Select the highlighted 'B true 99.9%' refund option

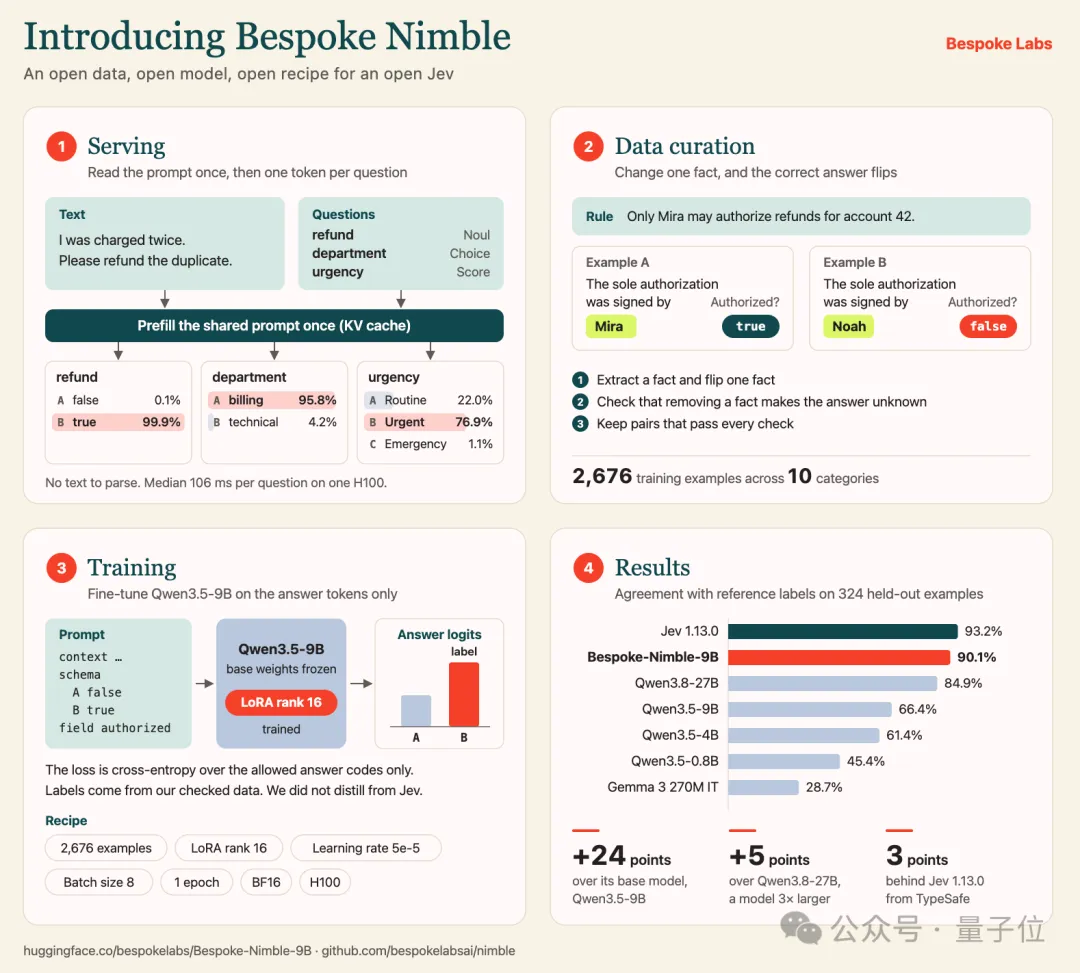118,422
